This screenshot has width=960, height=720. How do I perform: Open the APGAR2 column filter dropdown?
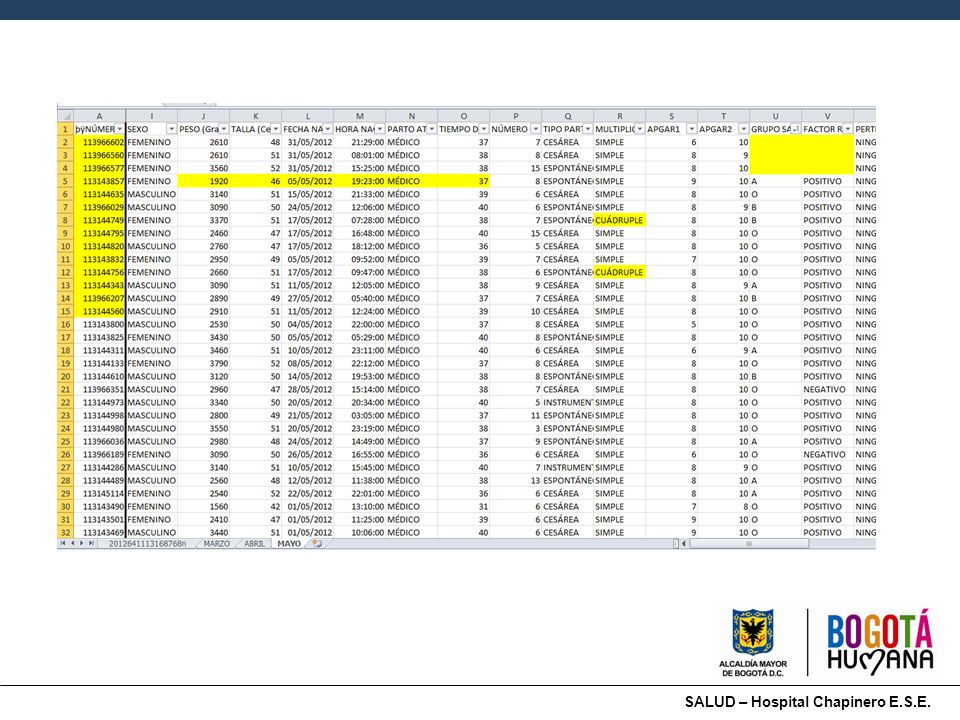click(744, 129)
